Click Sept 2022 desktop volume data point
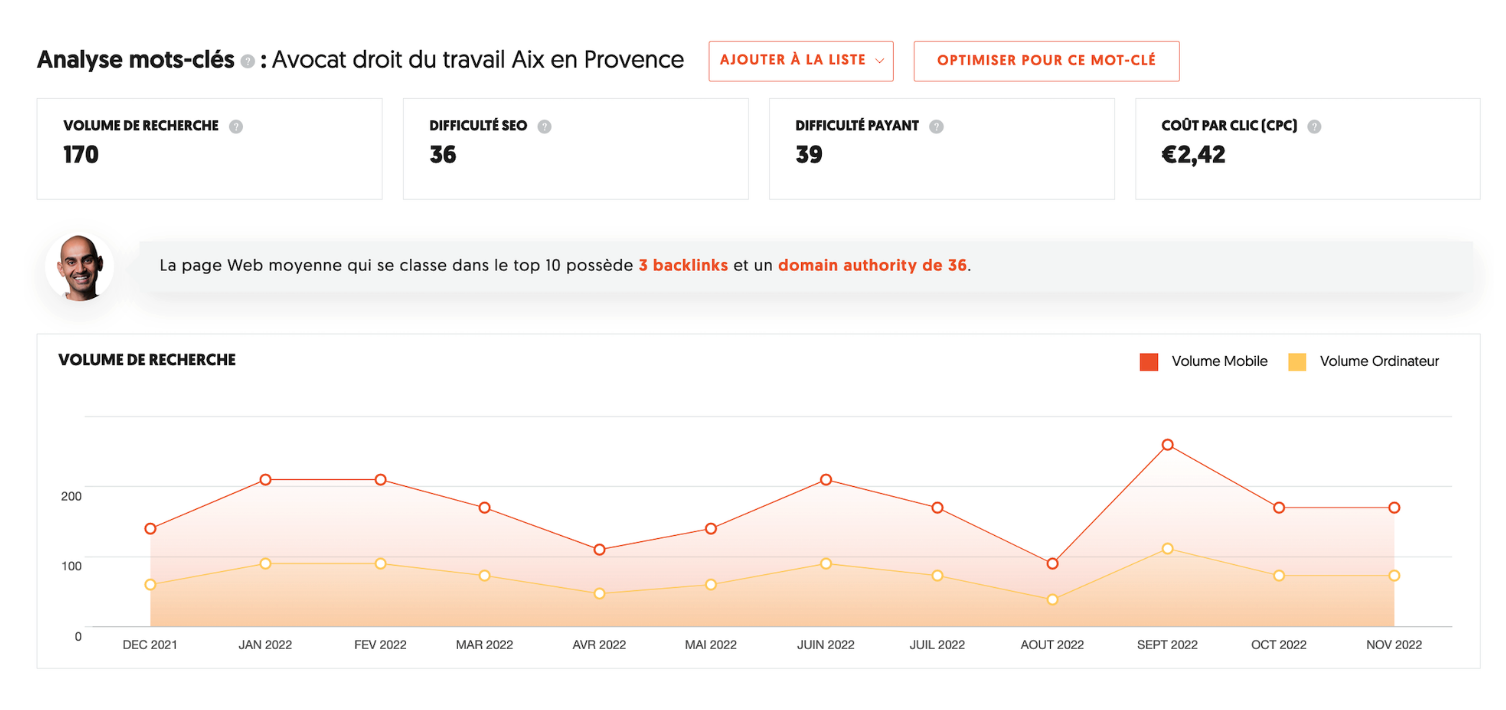The width and height of the screenshot is (1506, 710). (1167, 549)
